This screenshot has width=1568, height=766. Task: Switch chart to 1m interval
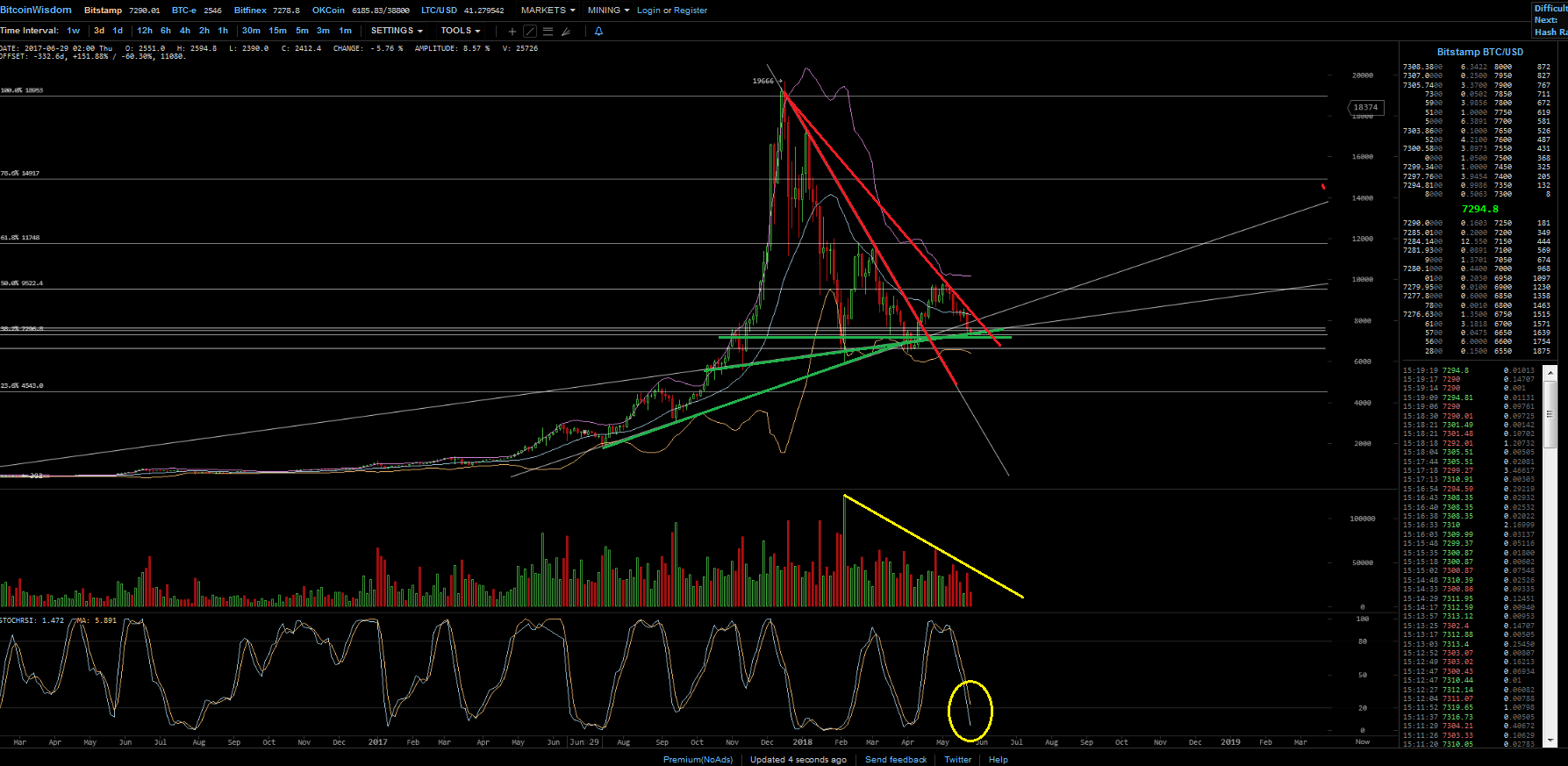[346, 31]
